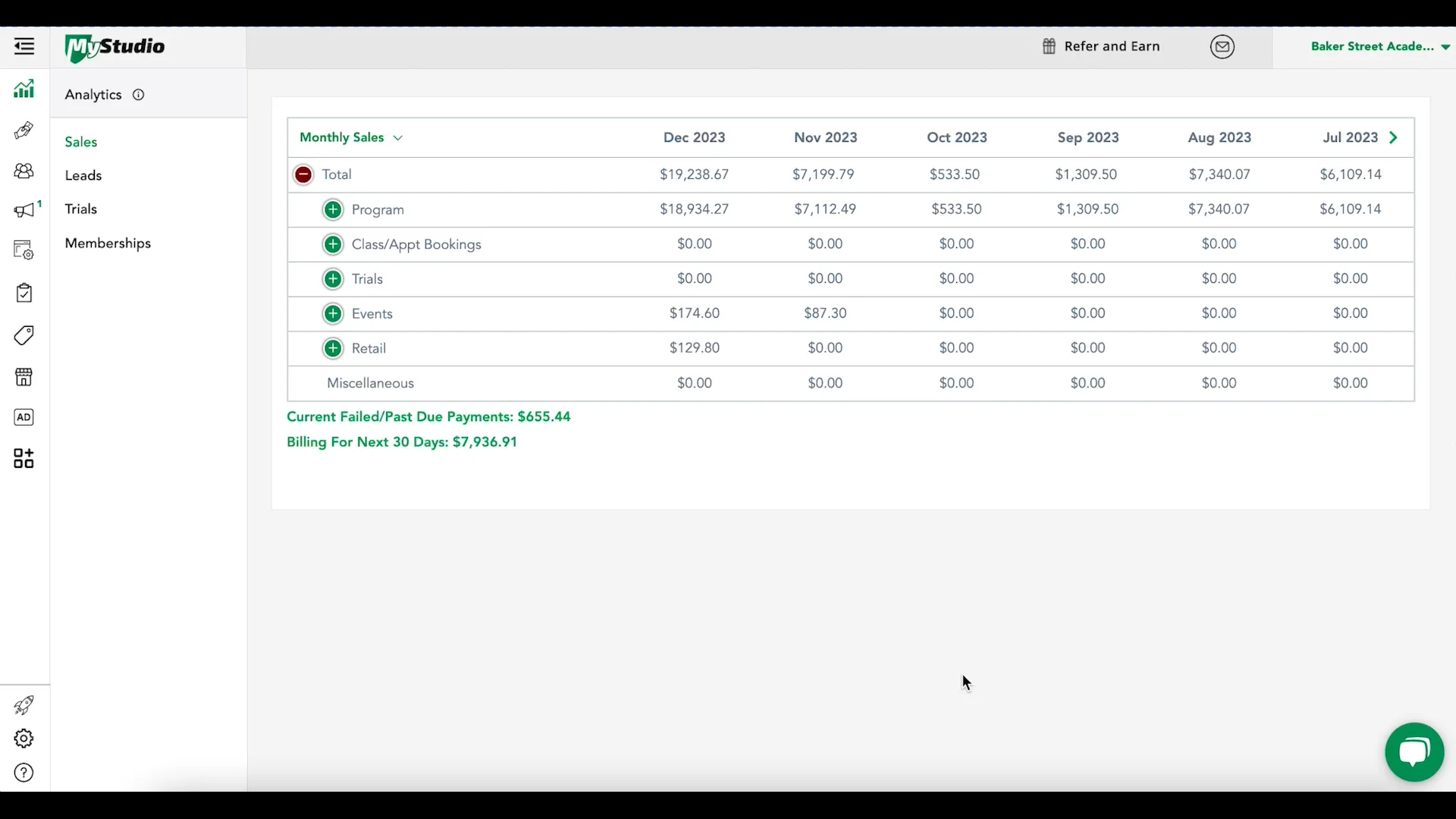Open the people group sidebar icon
This screenshot has width=1456, height=819.
click(24, 171)
